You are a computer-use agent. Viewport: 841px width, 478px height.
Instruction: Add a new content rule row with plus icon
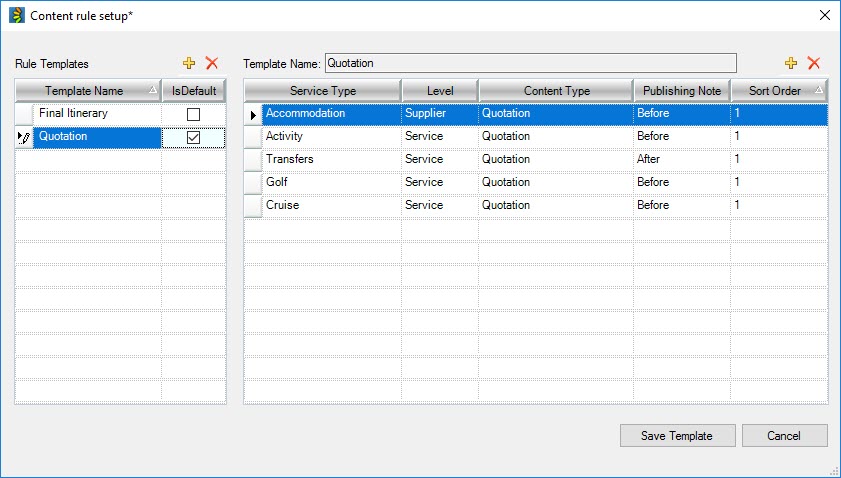point(791,63)
